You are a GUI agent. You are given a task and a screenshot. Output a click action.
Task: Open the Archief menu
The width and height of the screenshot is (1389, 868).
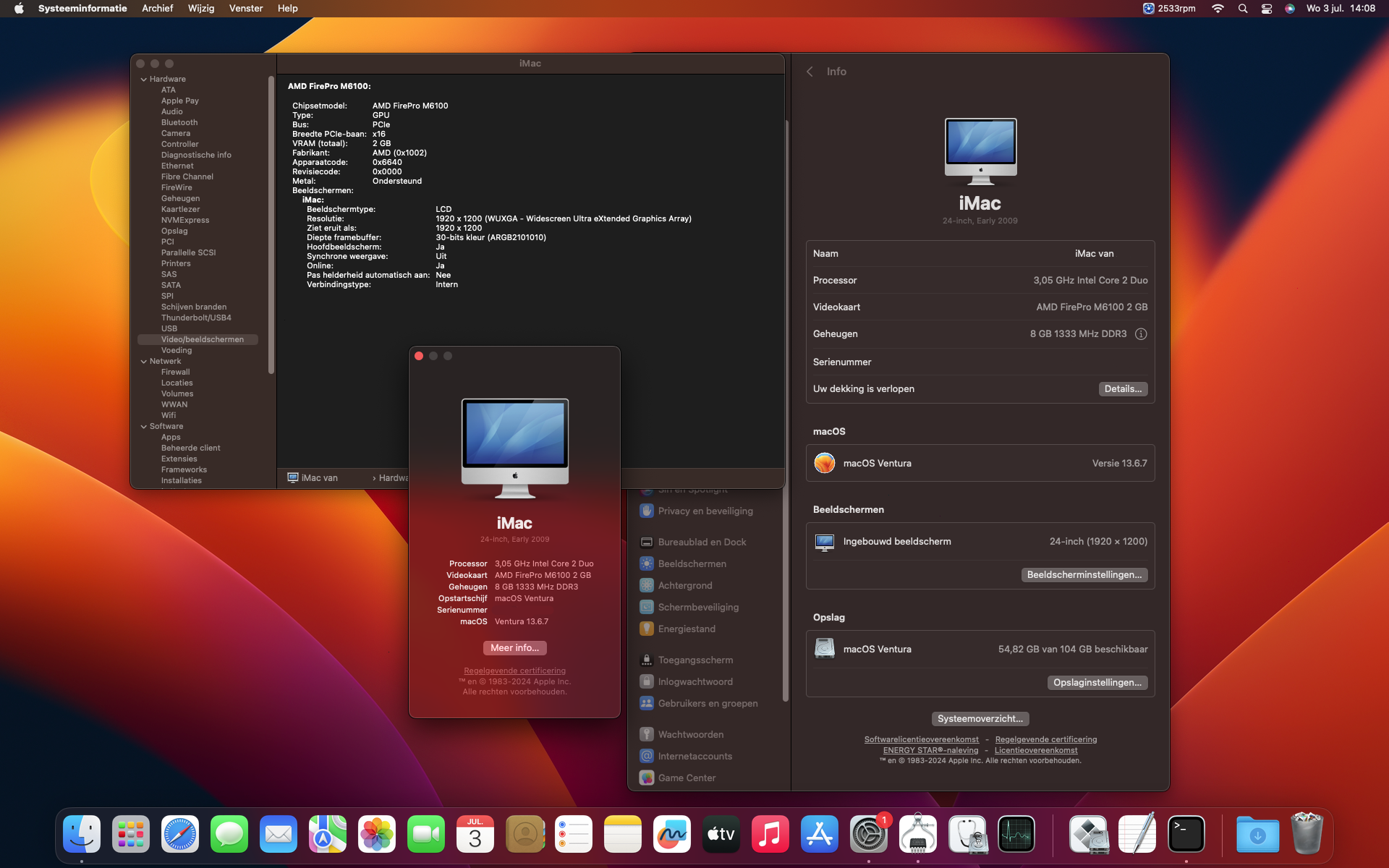click(158, 9)
